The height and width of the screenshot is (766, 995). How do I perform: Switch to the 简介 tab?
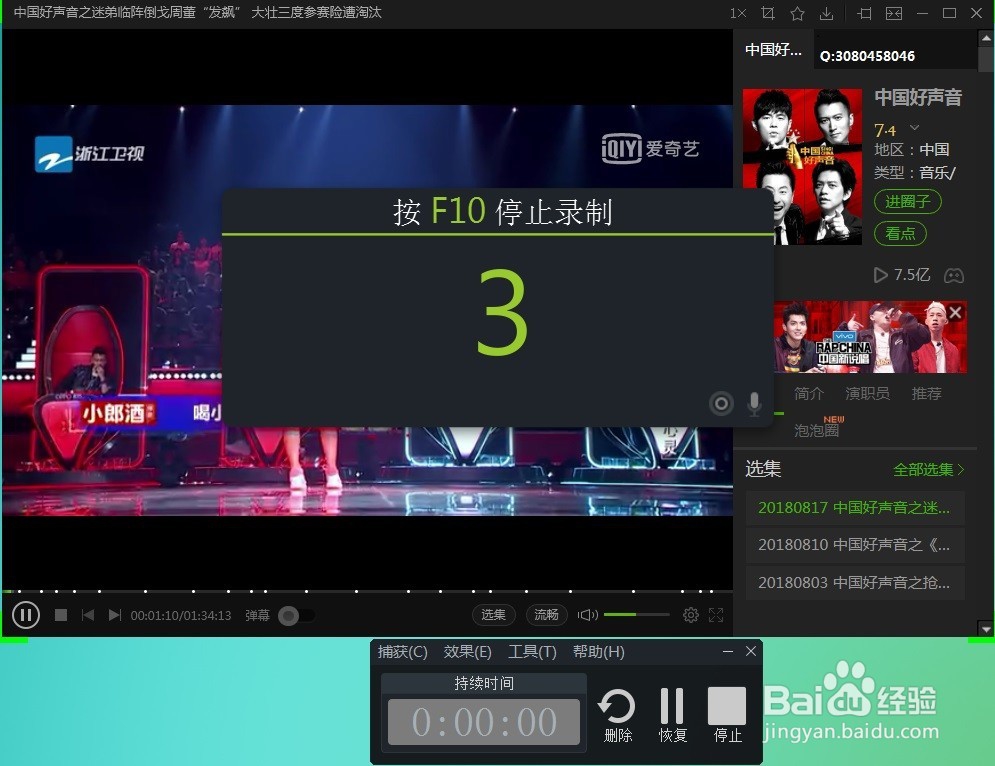pos(808,393)
